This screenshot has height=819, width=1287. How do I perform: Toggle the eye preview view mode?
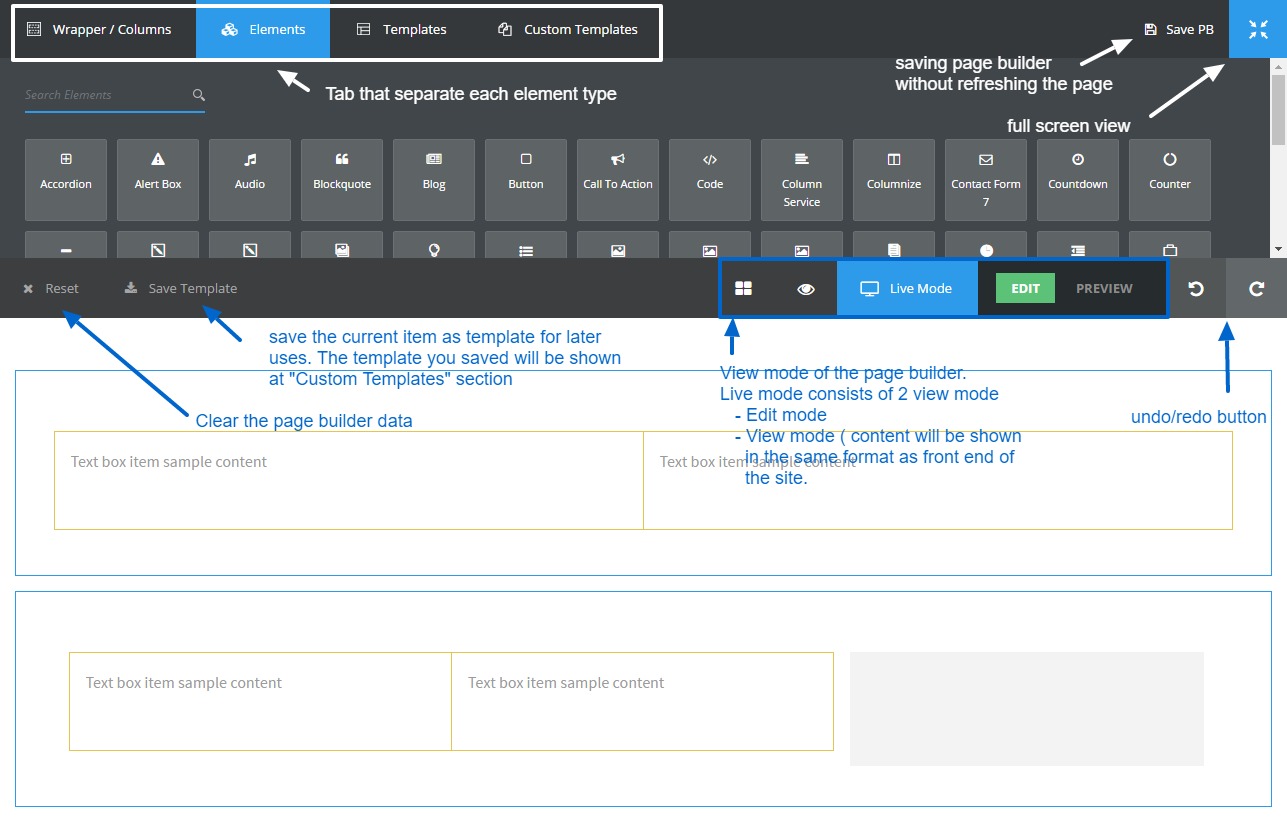[806, 289]
